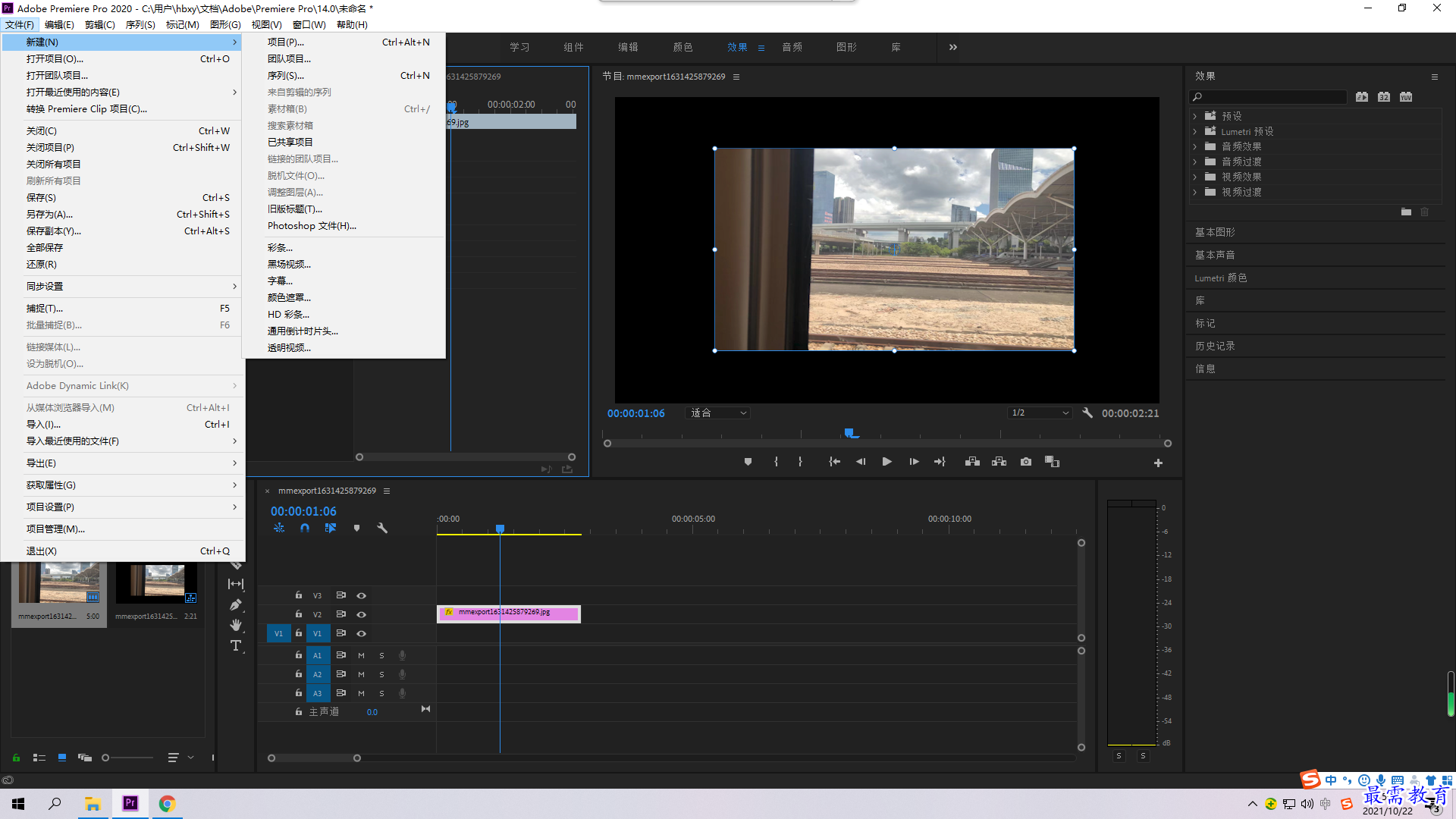Expand the 视频效果 folder
The width and height of the screenshot is (1456, 819).
(1194, 177)
